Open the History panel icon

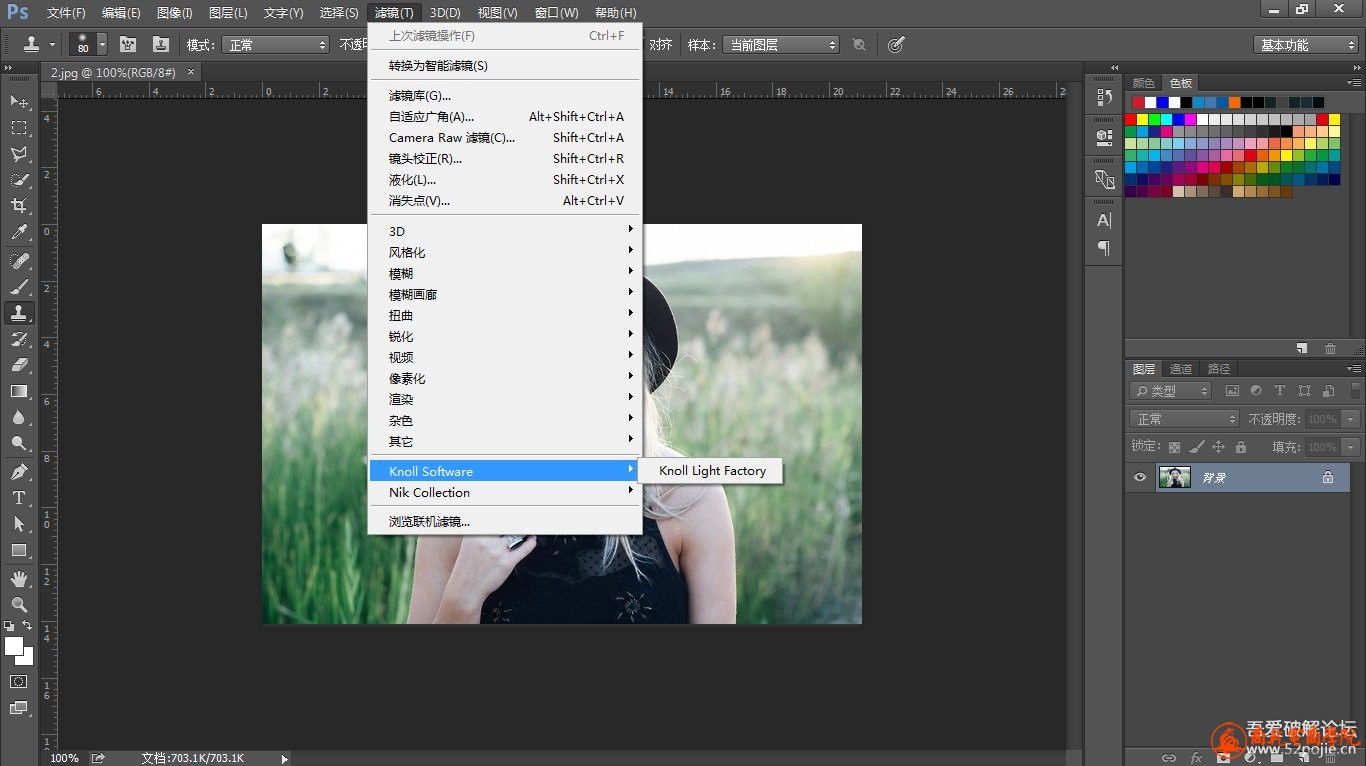(x=1104, y=97)
